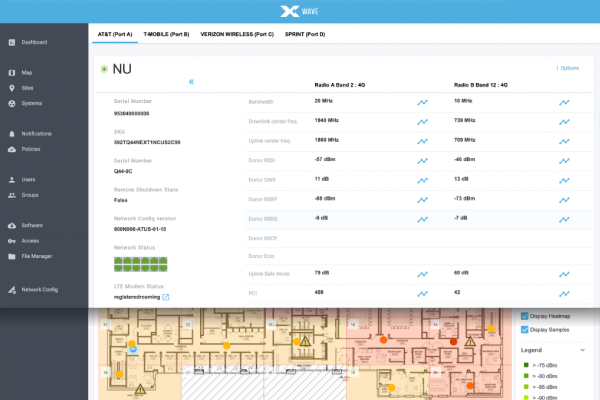Open LTE Modem Status external link icon
The width and height of the screenshot is (600, 400).
[166, 297]
